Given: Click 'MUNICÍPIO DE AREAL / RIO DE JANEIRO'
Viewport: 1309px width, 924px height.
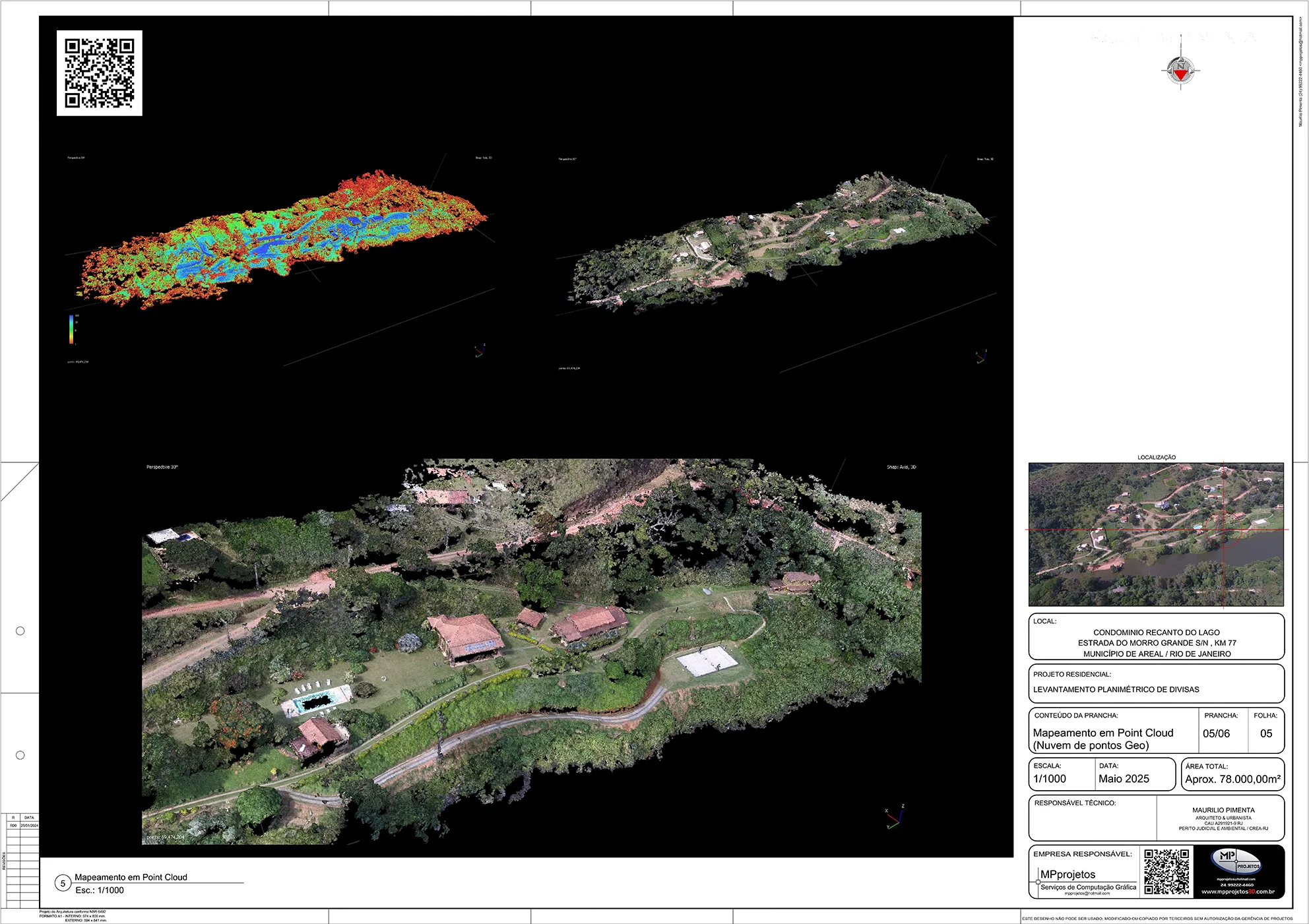Looking at the screenshot, I should tap(1157, 654).
